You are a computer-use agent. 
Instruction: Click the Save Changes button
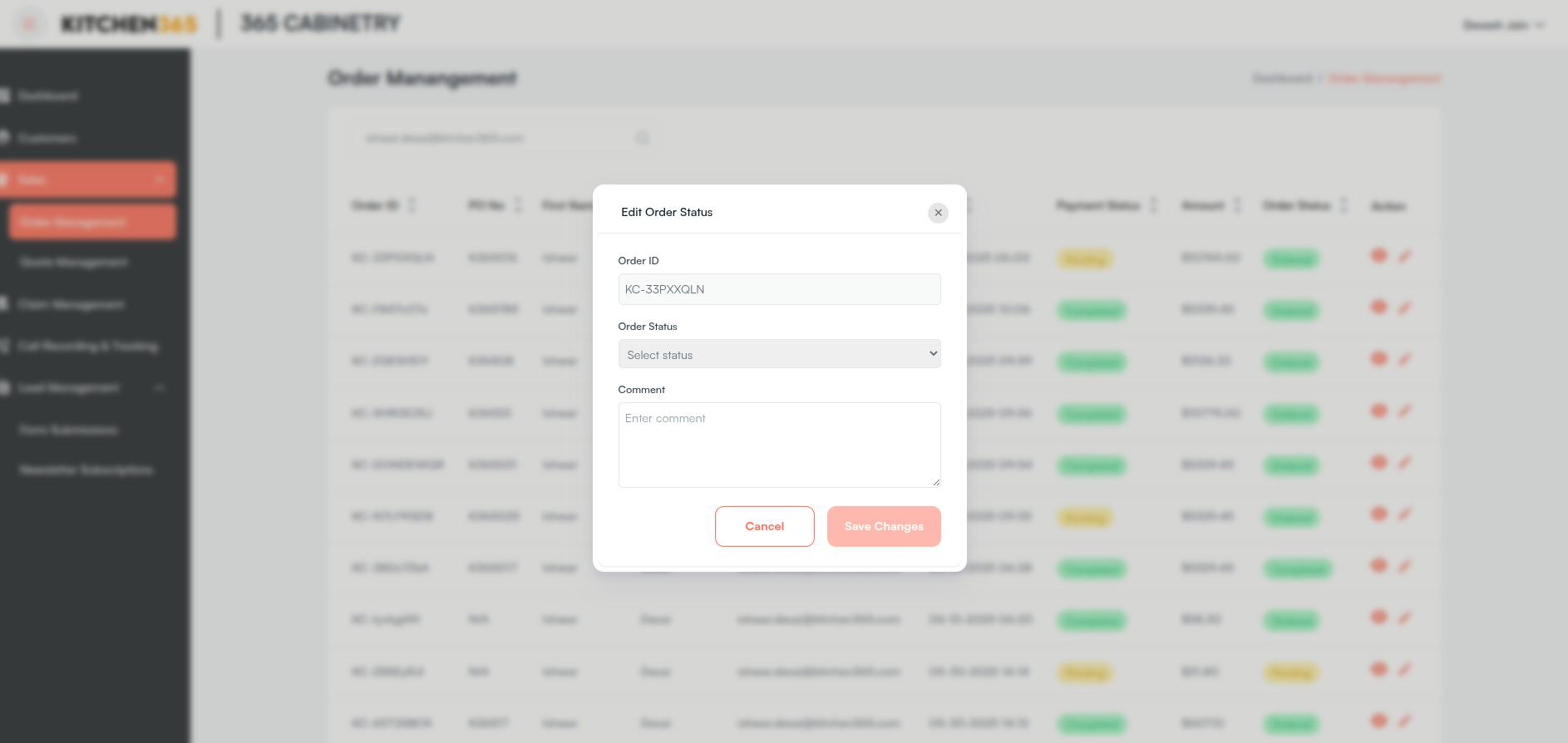click(884, 526)
